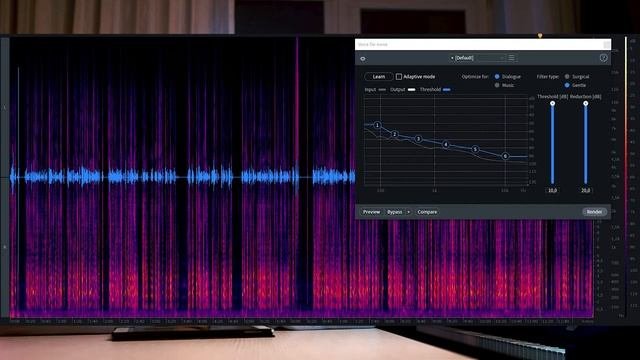
Task: Close the Voice De-noise window
Action: pos(607,44)
